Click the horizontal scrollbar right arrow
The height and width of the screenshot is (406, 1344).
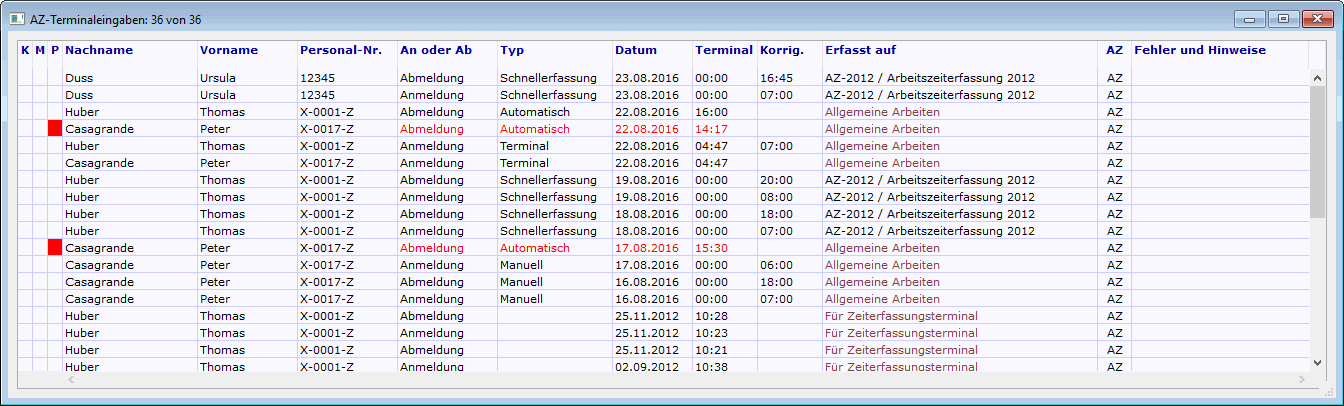(x=1301, y=380)
